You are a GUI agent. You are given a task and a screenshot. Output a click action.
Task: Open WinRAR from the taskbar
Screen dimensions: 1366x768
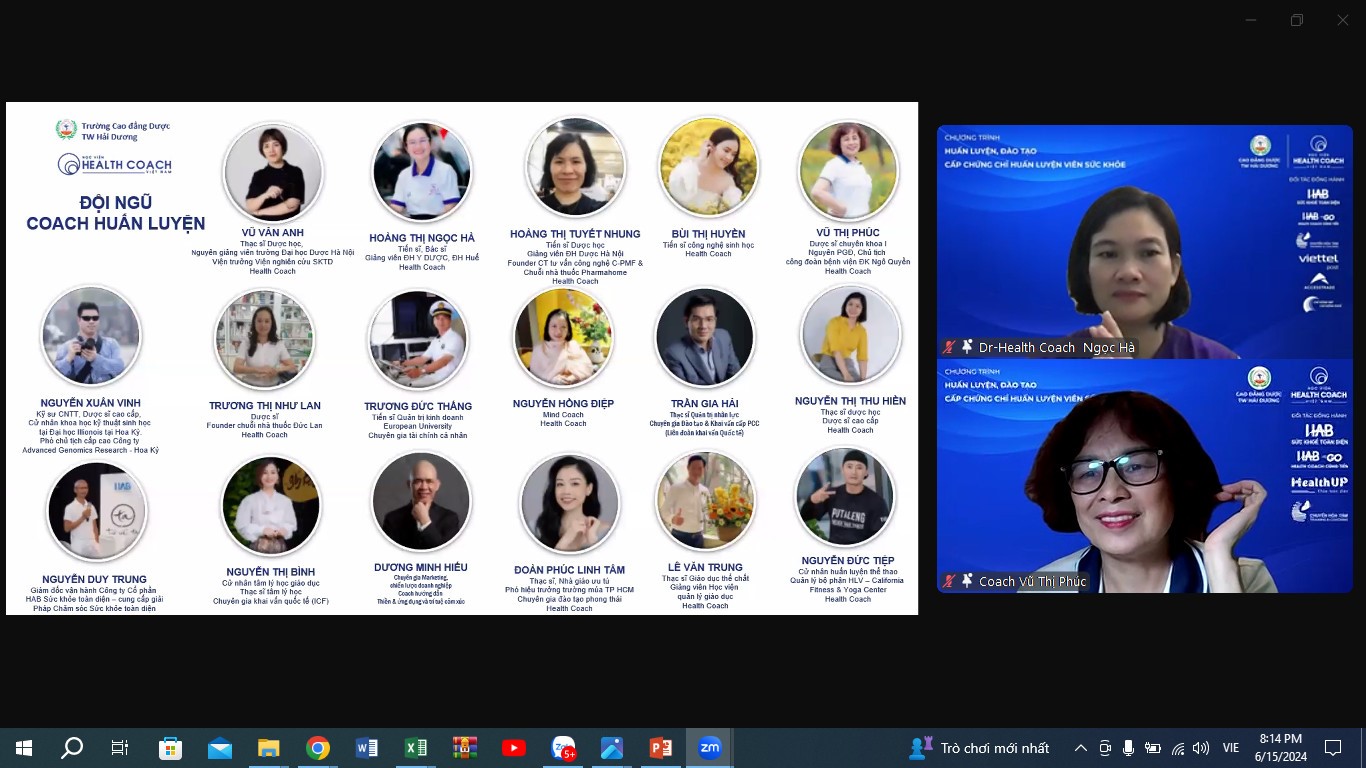pos(465,748)
